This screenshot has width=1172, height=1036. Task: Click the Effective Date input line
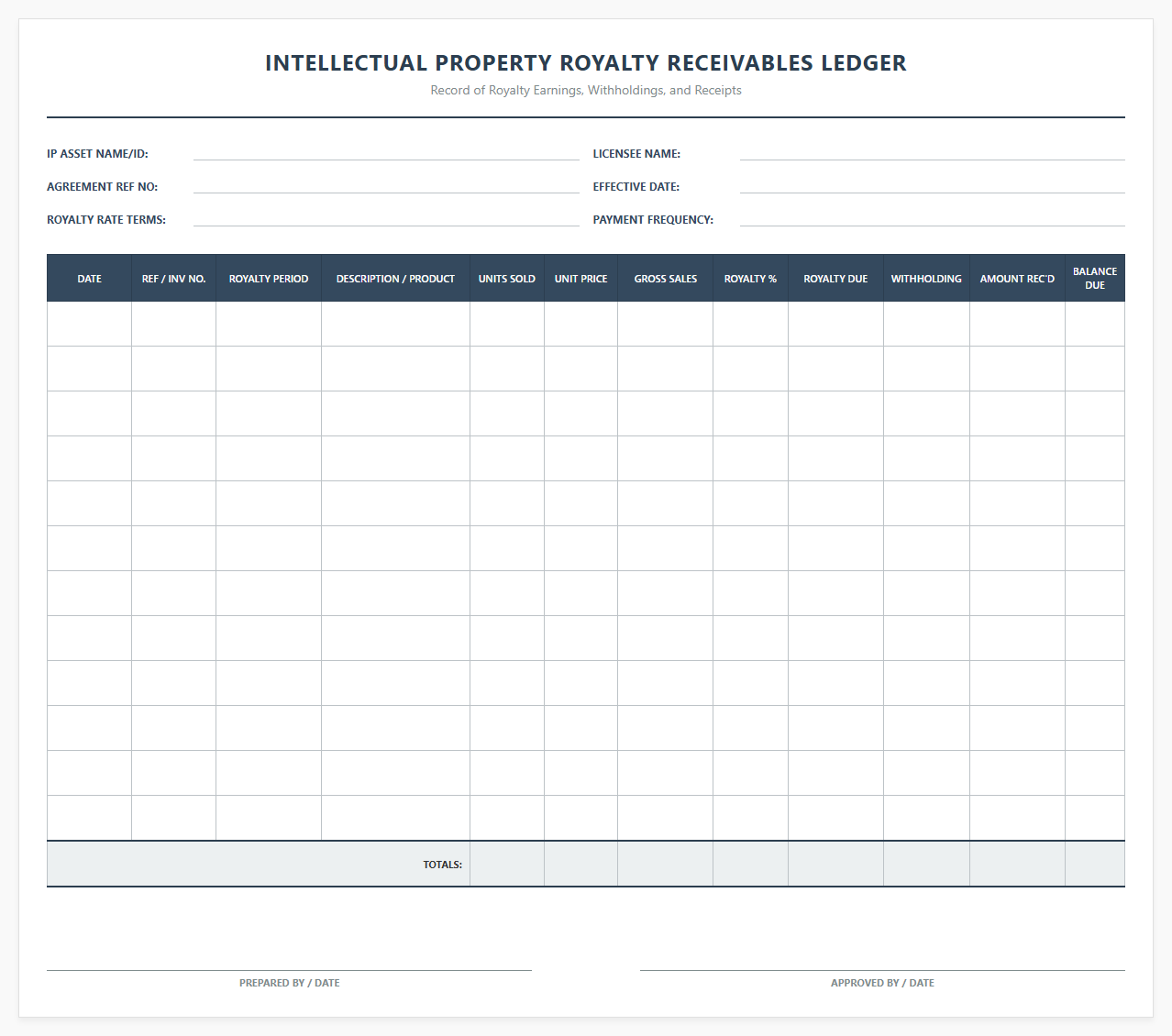tap(933, 186)
